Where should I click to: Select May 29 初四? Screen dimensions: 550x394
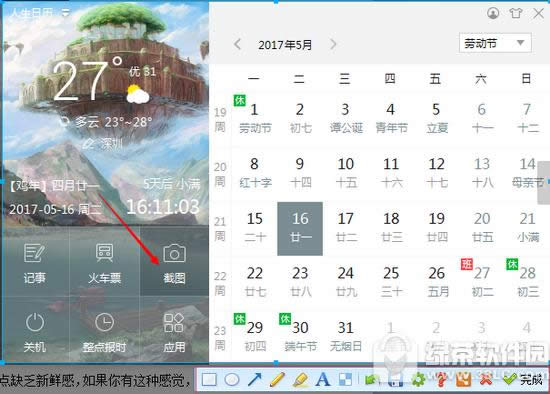tap(254, 337)
